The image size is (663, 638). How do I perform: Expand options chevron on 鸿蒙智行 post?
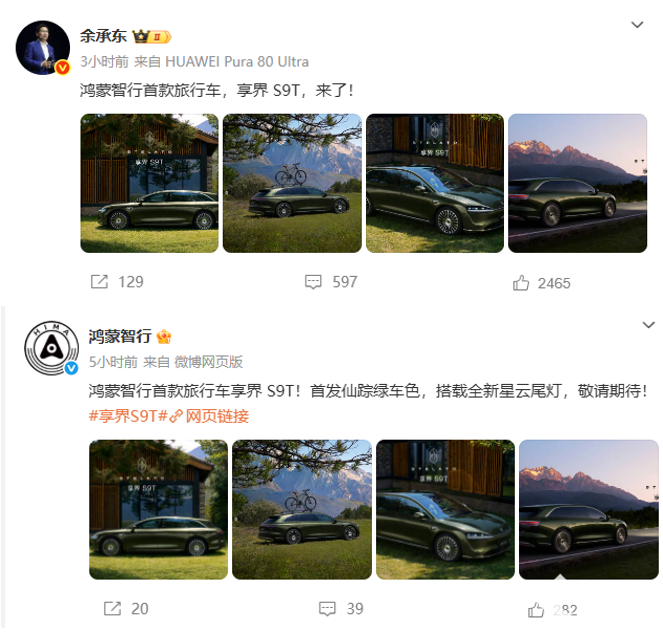click(648, 325)
